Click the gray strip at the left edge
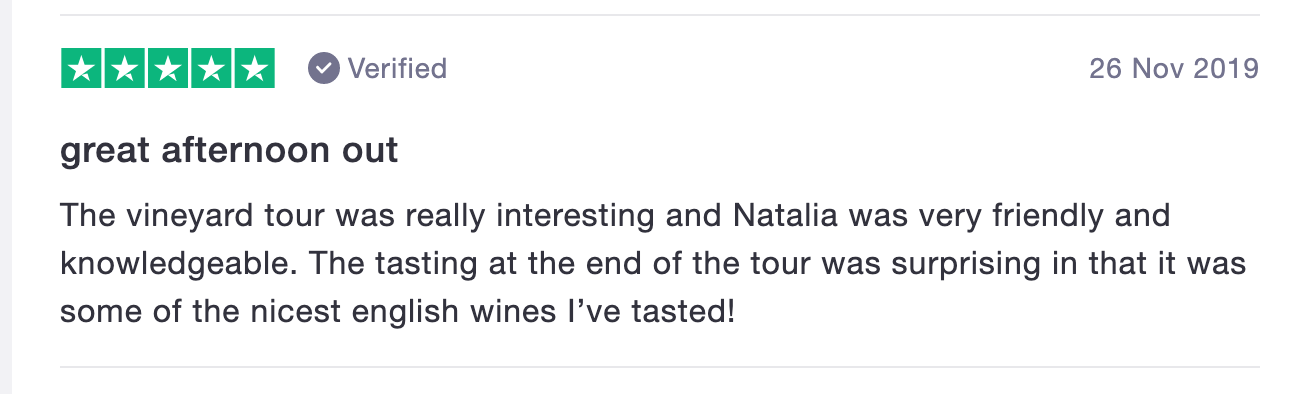The width and height of the screenshot is (1308, 394). [x=5, y=197]
